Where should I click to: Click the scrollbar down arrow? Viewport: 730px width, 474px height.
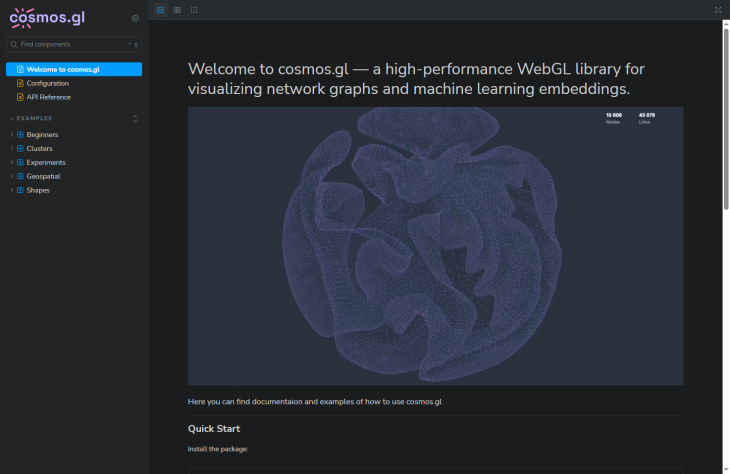pyautogui.click(x=726, y=470)
